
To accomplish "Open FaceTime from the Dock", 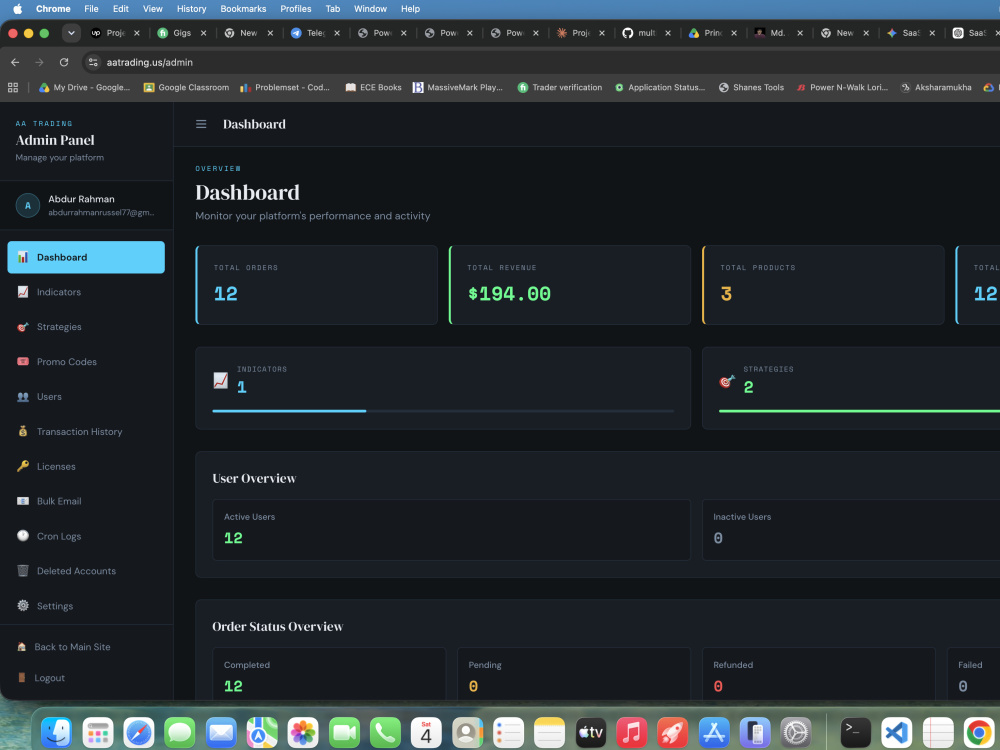I will pos(344,732).
